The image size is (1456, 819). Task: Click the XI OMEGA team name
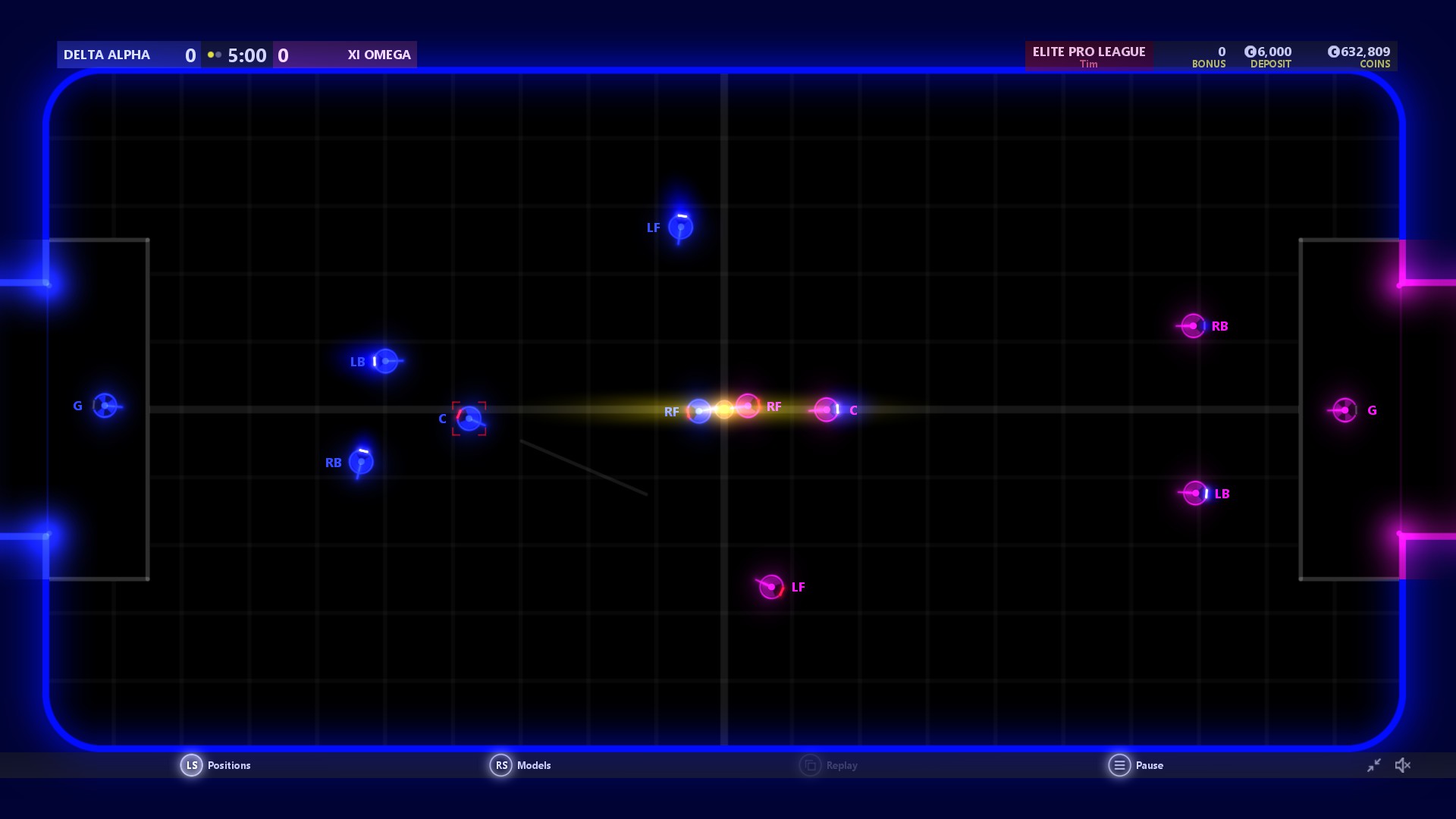[378, 55]
